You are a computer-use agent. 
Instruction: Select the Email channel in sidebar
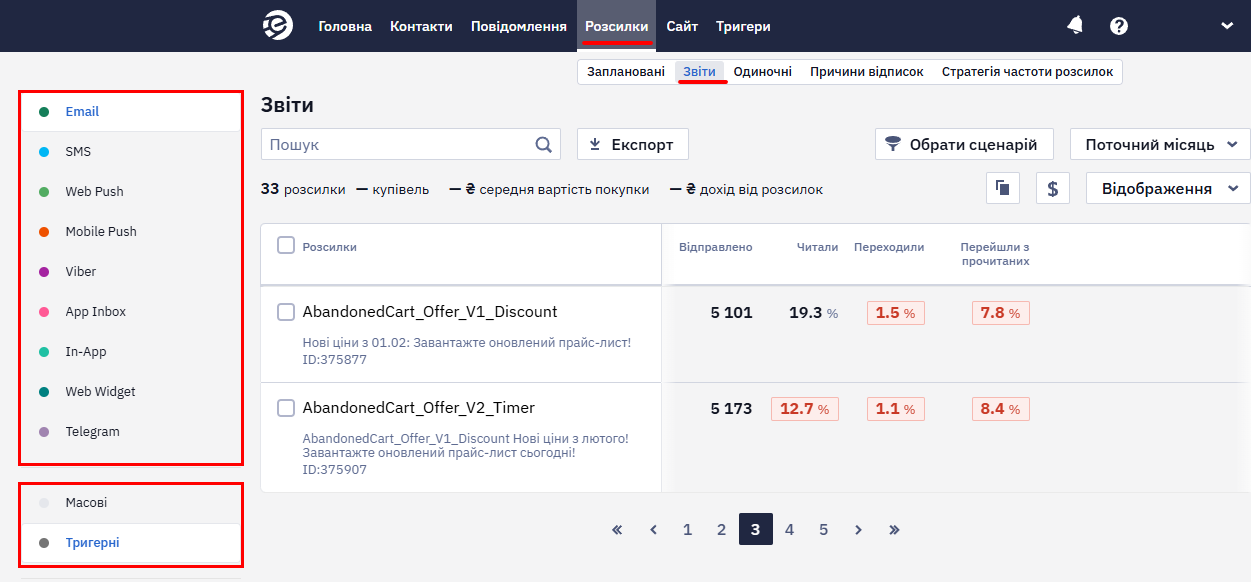click(x=131, y=112)
